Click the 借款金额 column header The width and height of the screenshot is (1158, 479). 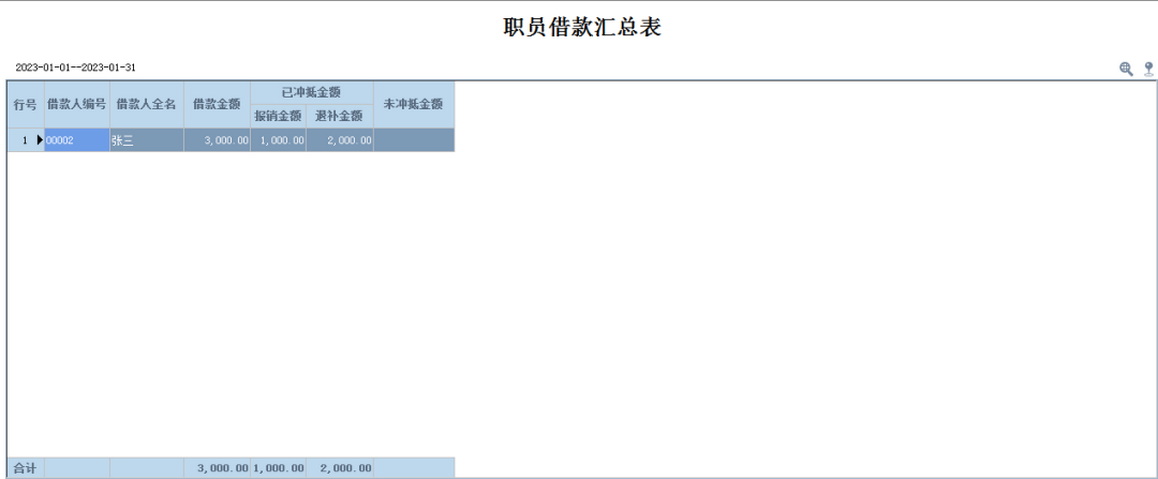217,104
